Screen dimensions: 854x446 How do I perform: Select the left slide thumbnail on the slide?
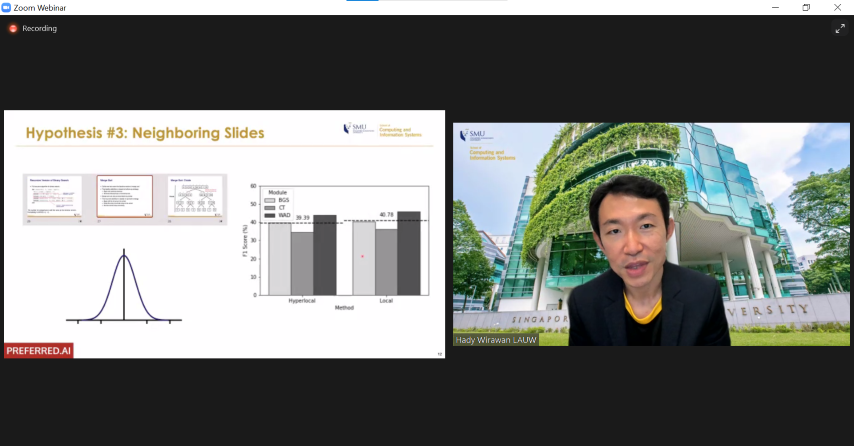point(53,196)
